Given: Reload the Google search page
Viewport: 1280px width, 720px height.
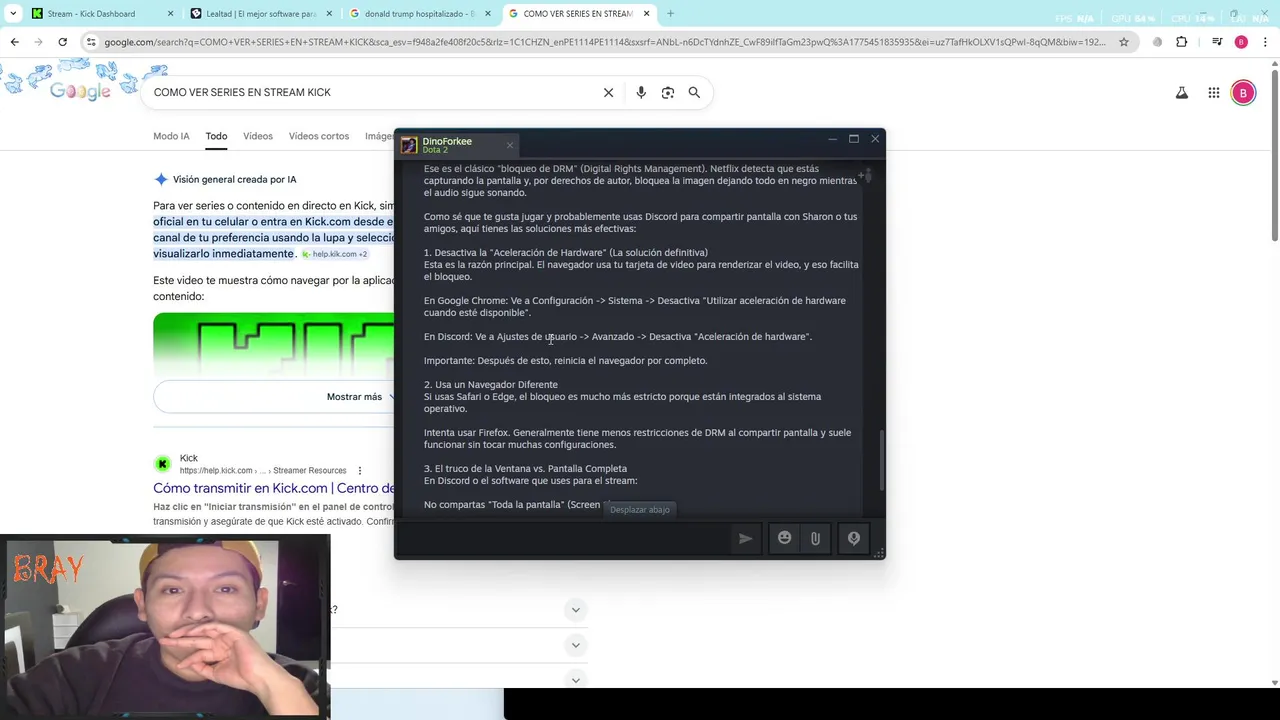Looking at the screenshot, I should click(62, 42).
